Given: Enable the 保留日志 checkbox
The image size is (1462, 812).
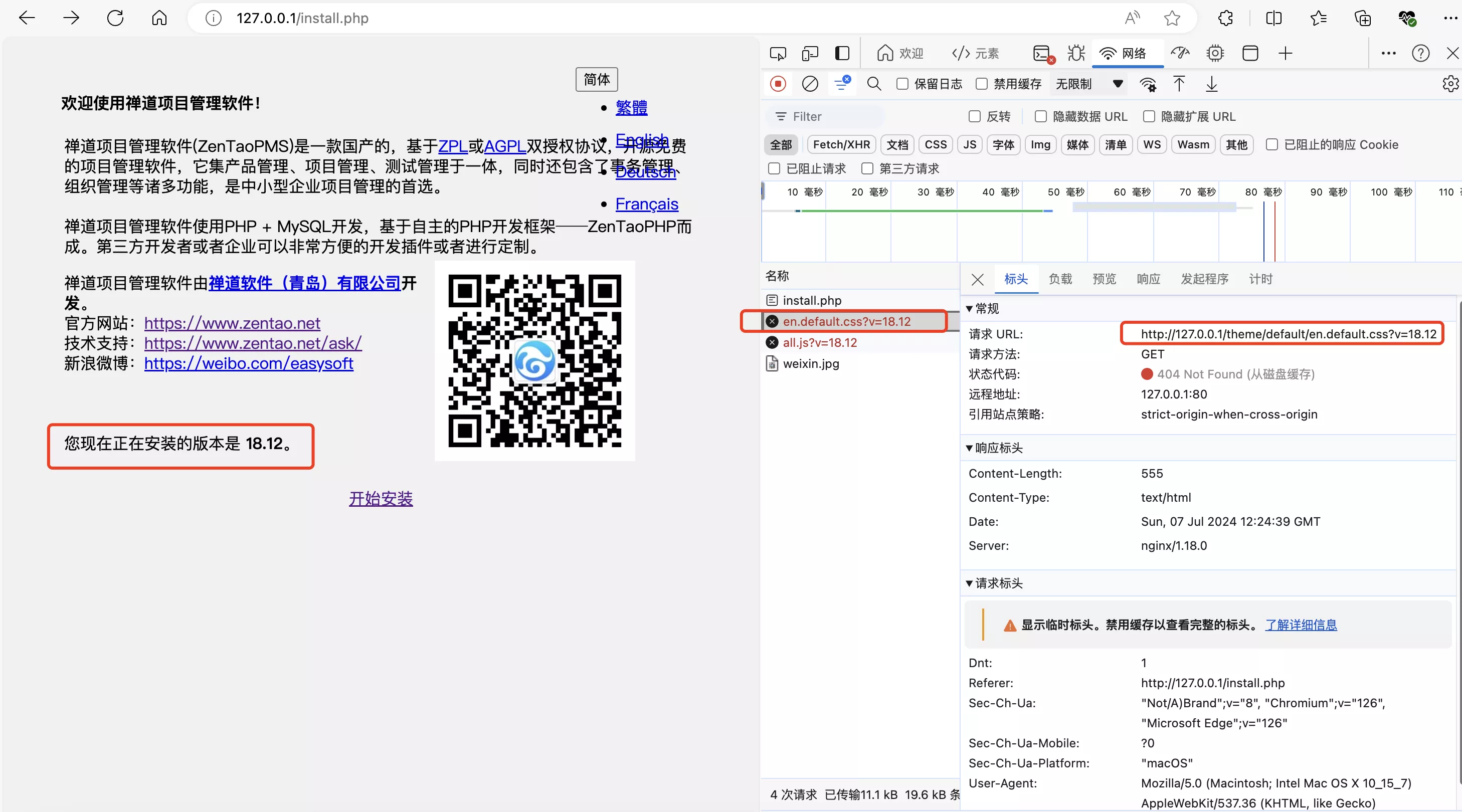Looking at the screenshot, I should tap(902, 84).
